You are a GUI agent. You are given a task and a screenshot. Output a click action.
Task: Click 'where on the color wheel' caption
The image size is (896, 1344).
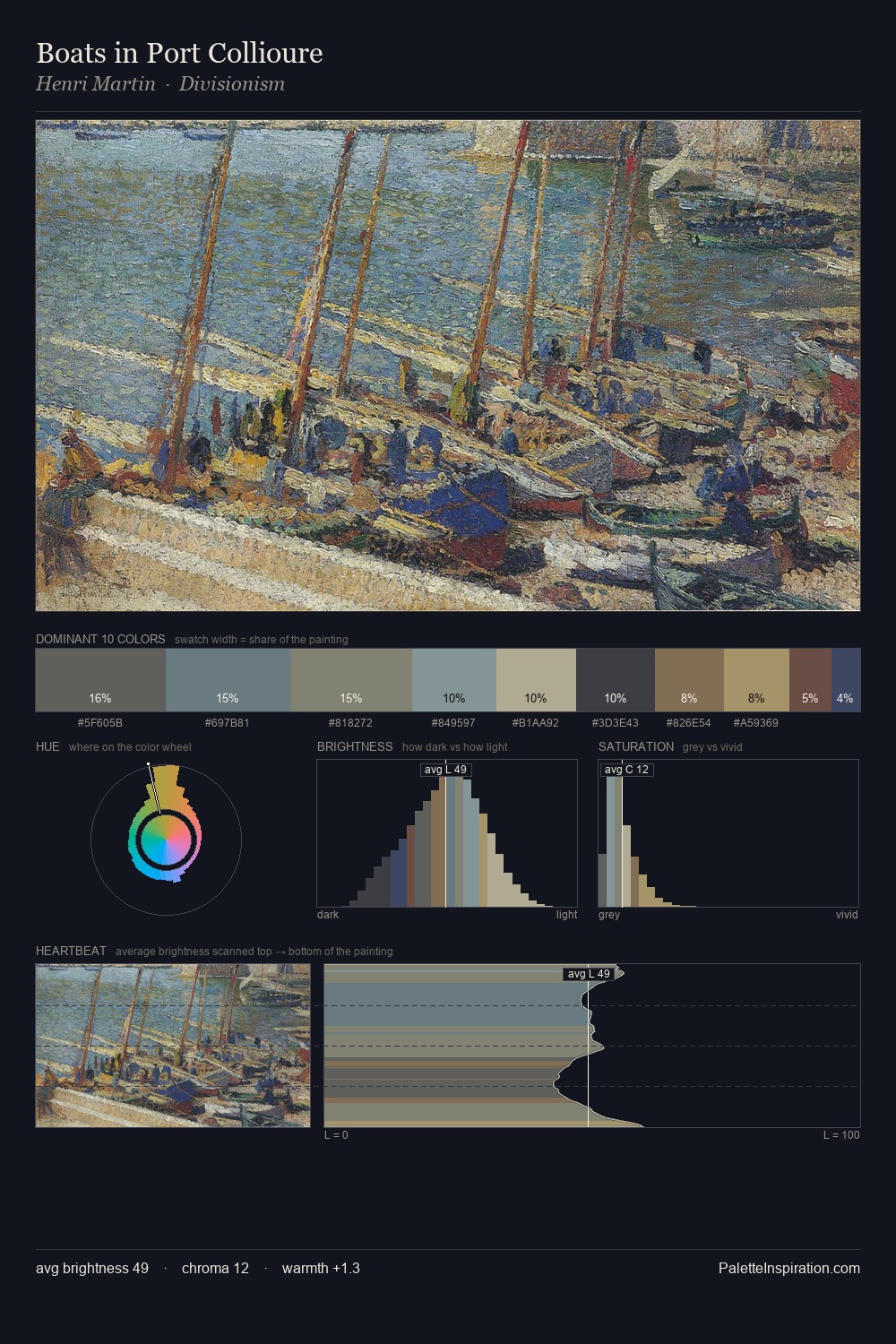(130, 747)
